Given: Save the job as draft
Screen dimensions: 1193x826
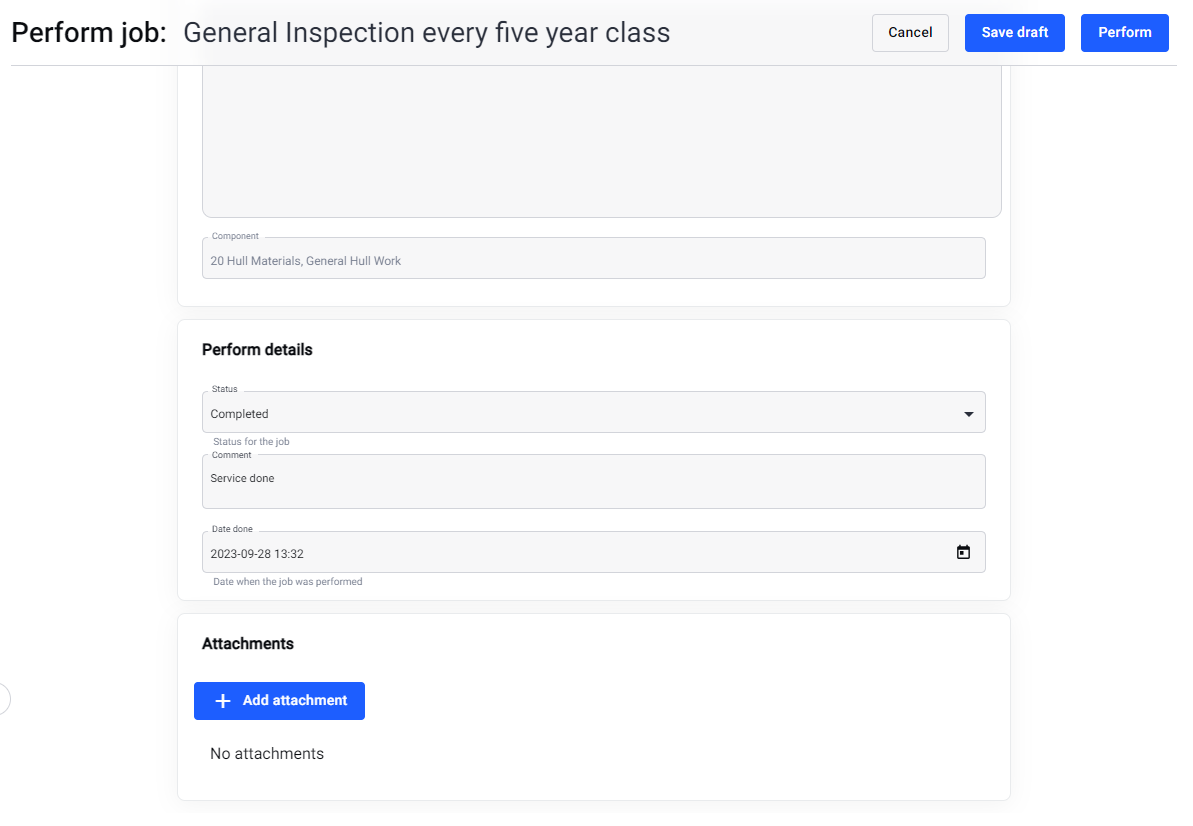Looking at the screenshot, I should coord(1014,33).
